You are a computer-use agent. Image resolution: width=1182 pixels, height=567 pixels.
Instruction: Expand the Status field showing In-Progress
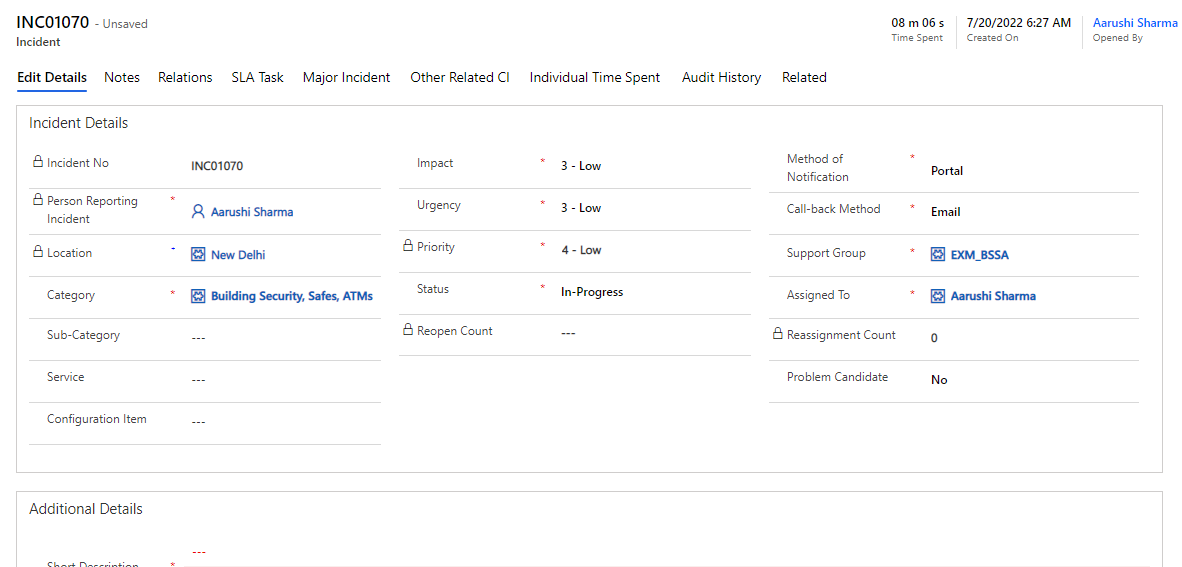point(592,292)
